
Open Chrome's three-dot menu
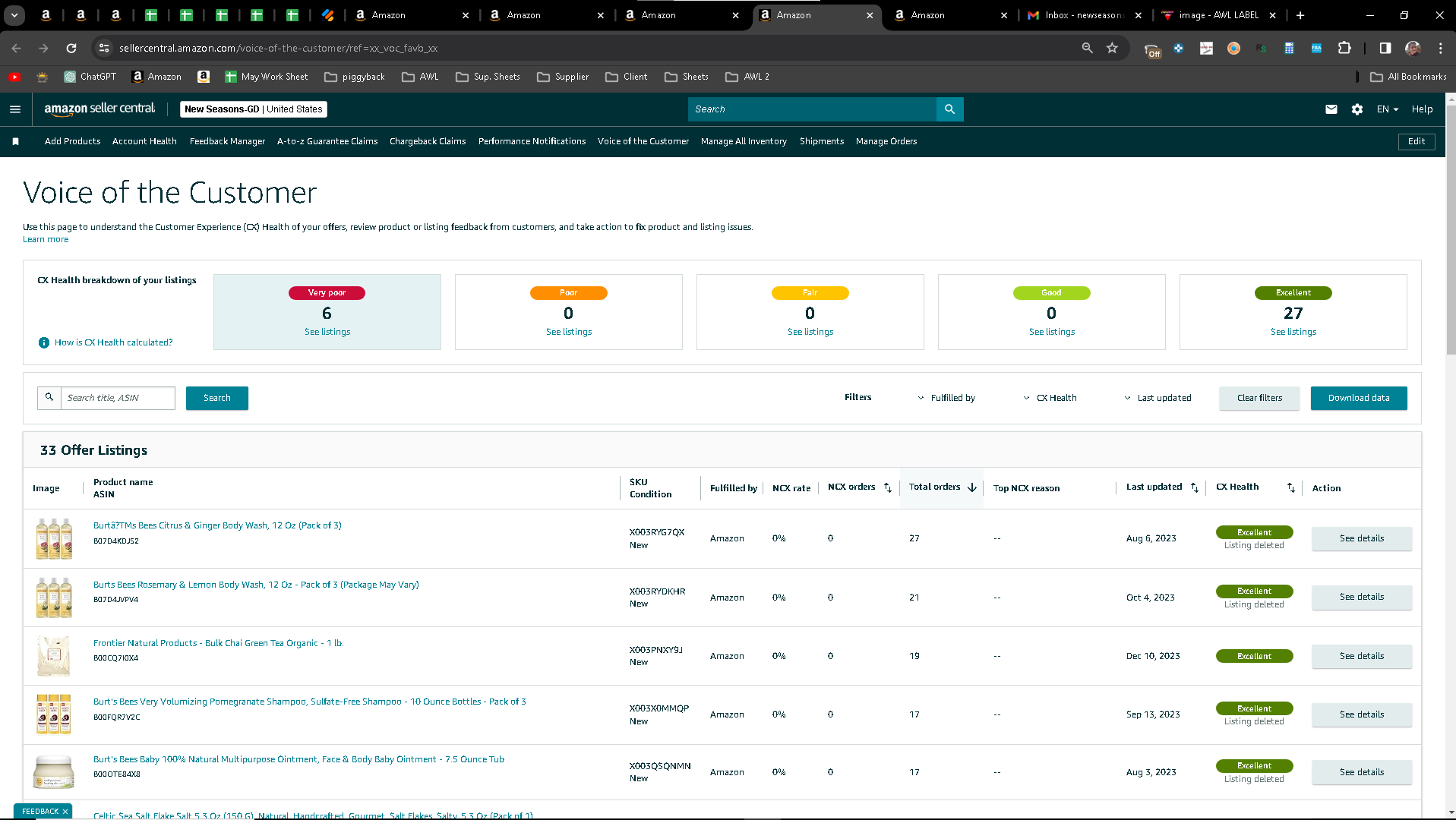1440,48
